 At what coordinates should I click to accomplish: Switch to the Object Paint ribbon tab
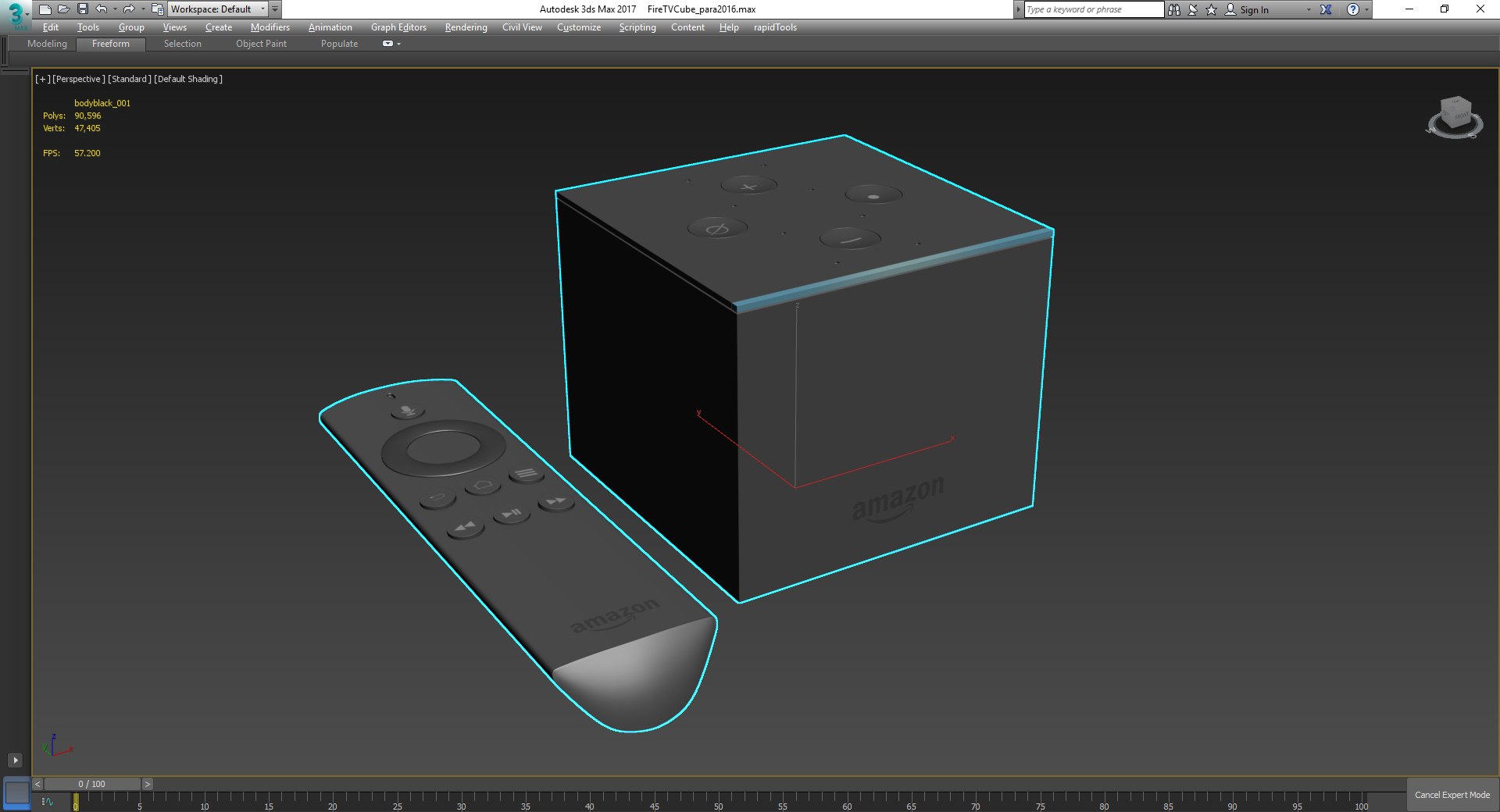(x=261, y=44)
